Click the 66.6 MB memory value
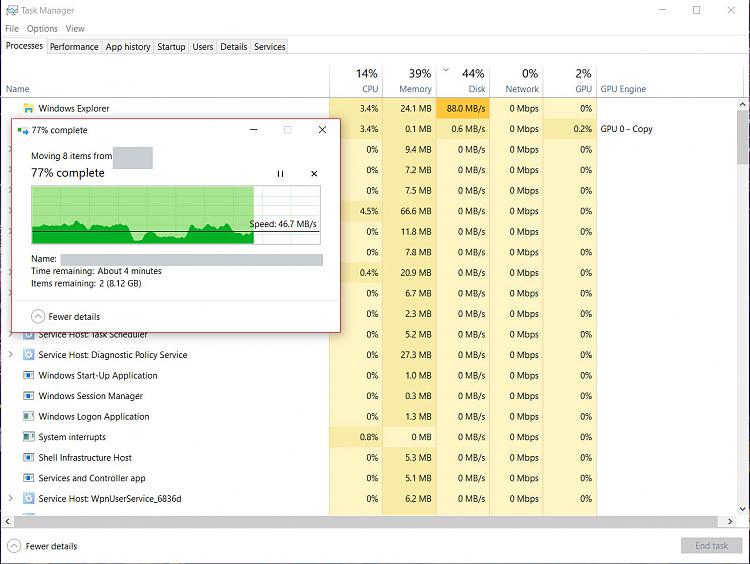750x564 pixels. coord(416,211)
